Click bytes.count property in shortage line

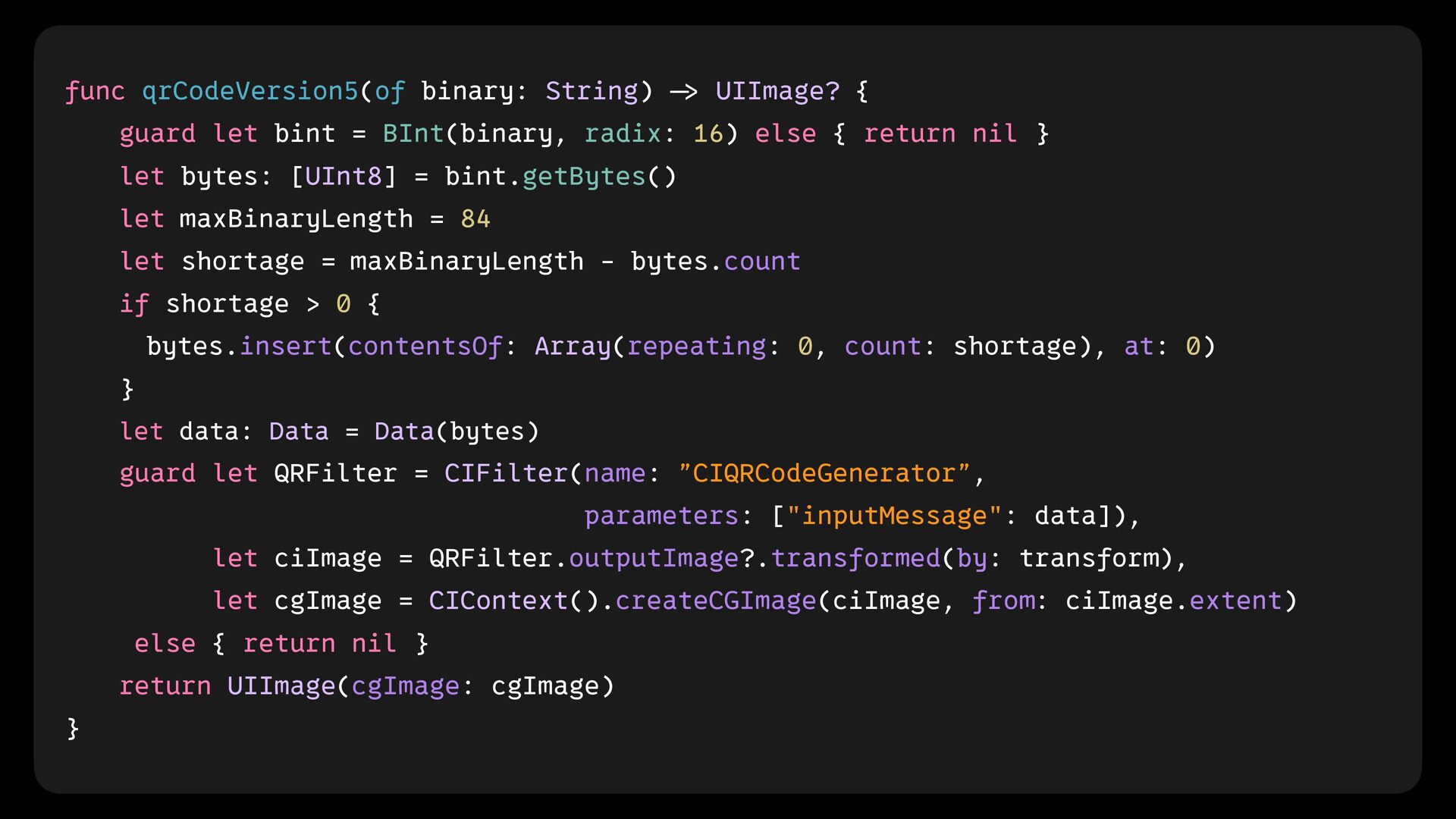[x=761, y=261]
